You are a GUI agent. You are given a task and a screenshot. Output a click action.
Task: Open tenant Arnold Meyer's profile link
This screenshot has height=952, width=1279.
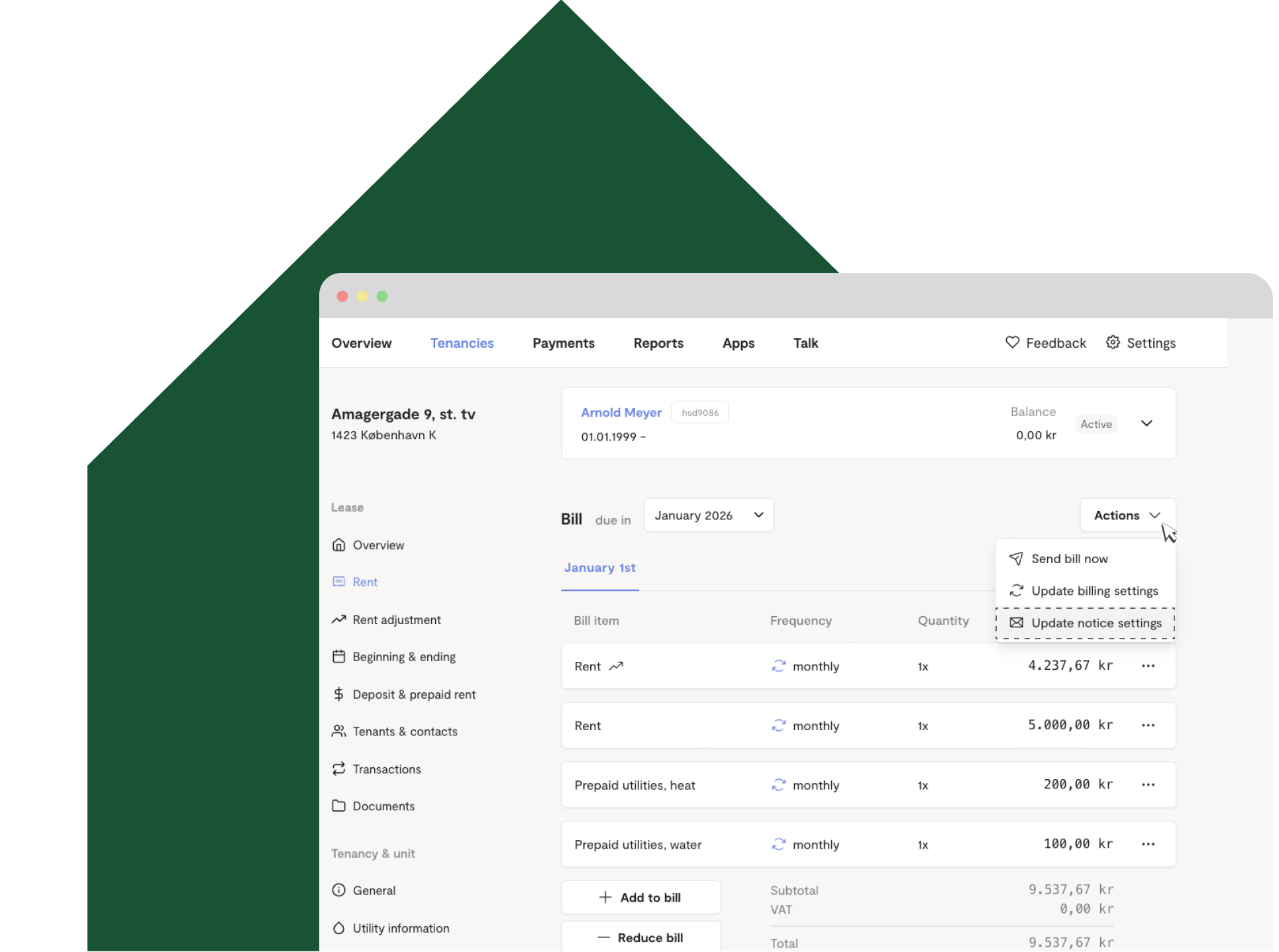point(621,412)
